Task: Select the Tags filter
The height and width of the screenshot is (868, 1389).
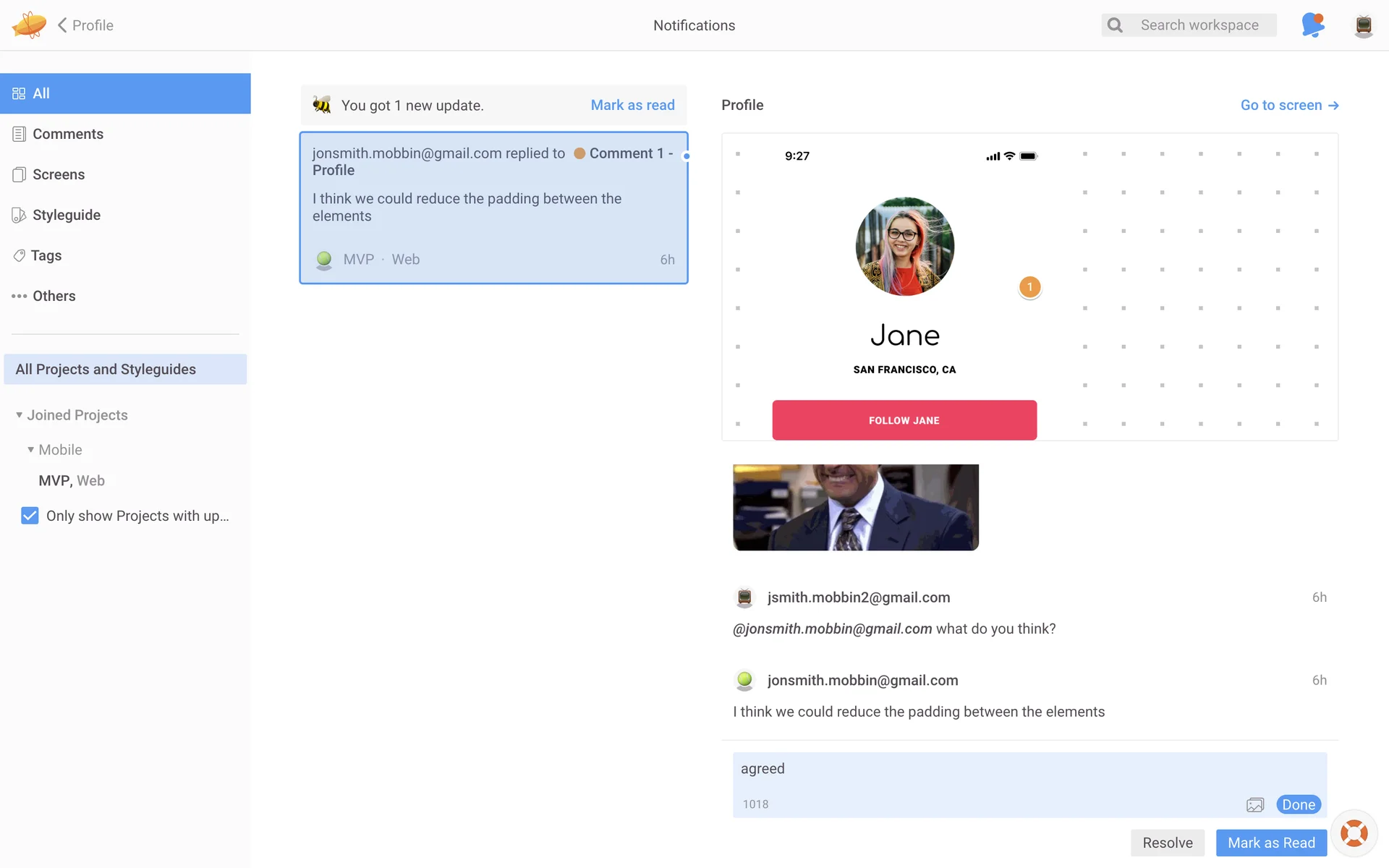Action: pyautogui.click(x=46, y=255)
